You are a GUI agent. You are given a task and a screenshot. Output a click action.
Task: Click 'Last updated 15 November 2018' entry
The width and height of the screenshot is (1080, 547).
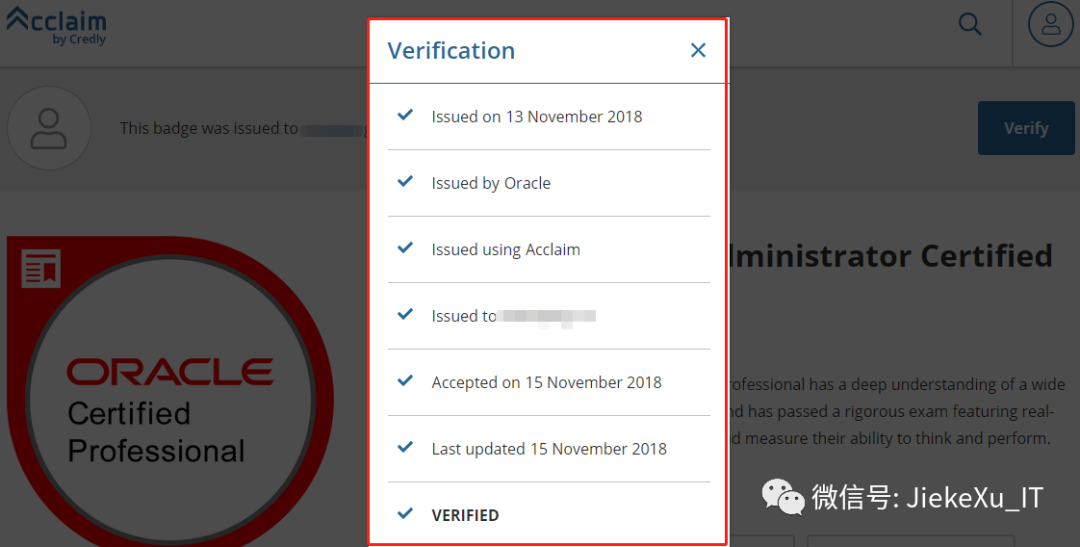pyautogui.click(x=549, y=449)
